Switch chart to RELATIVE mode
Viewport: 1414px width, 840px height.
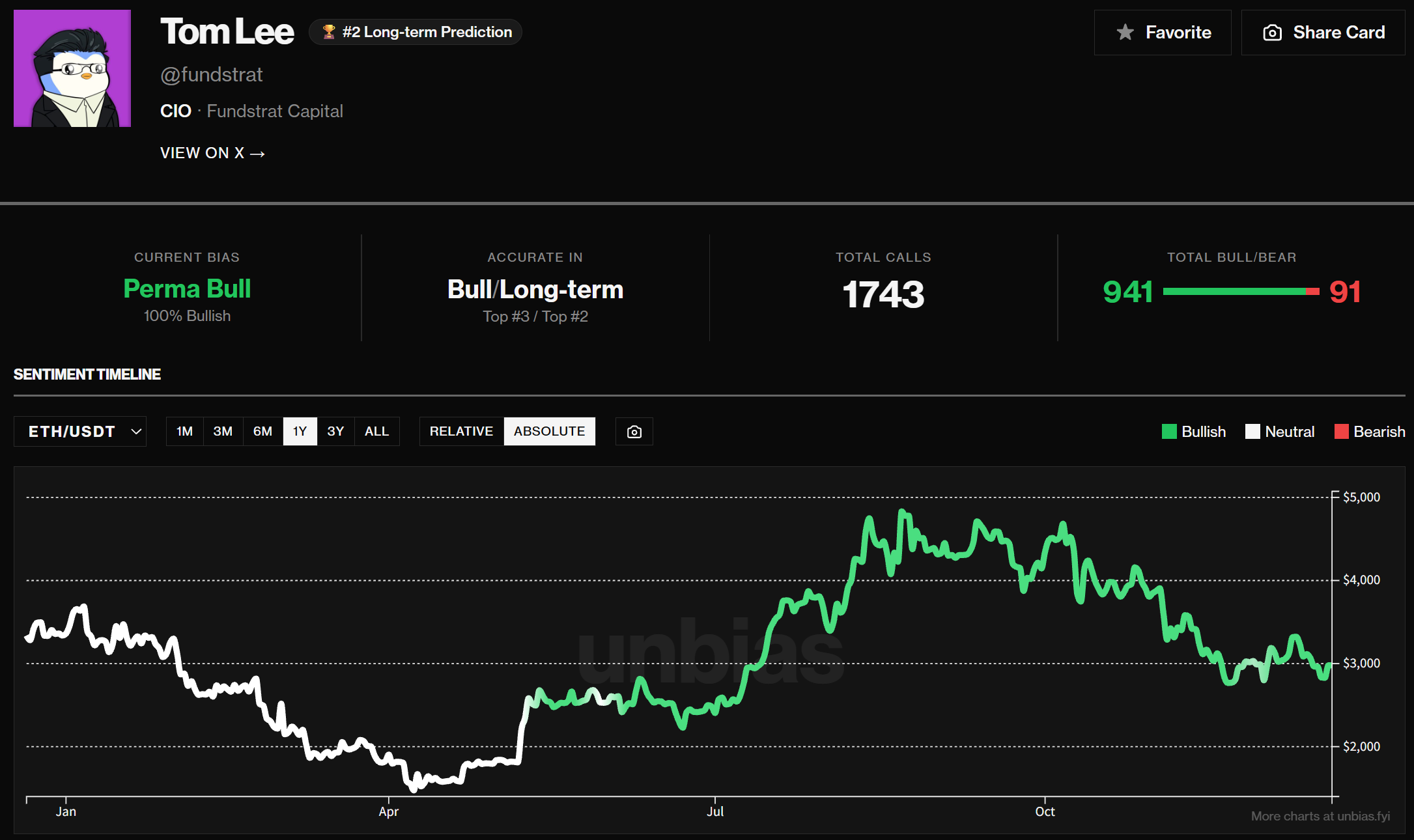point(461,432)
